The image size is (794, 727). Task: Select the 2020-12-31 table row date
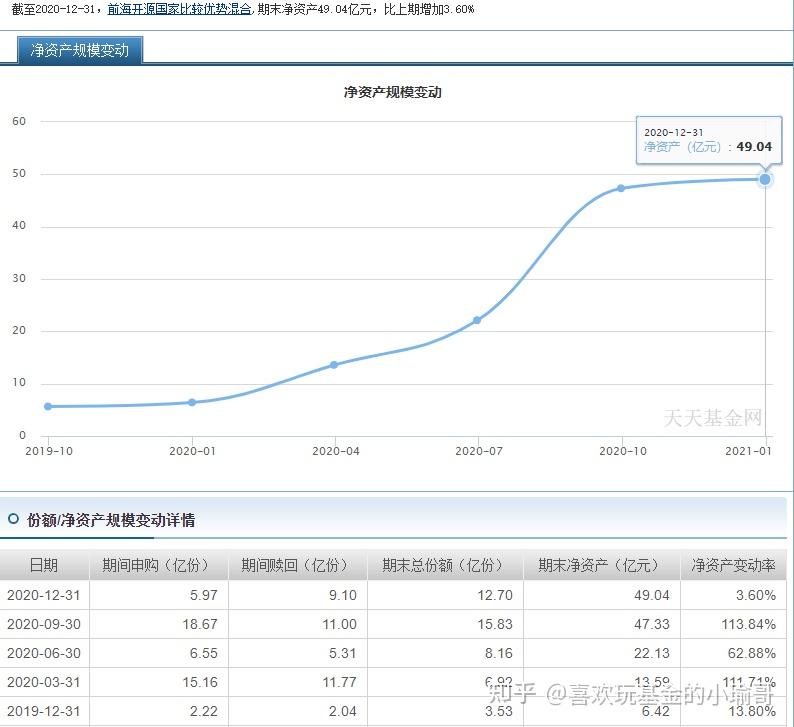[x=44, y=595]
